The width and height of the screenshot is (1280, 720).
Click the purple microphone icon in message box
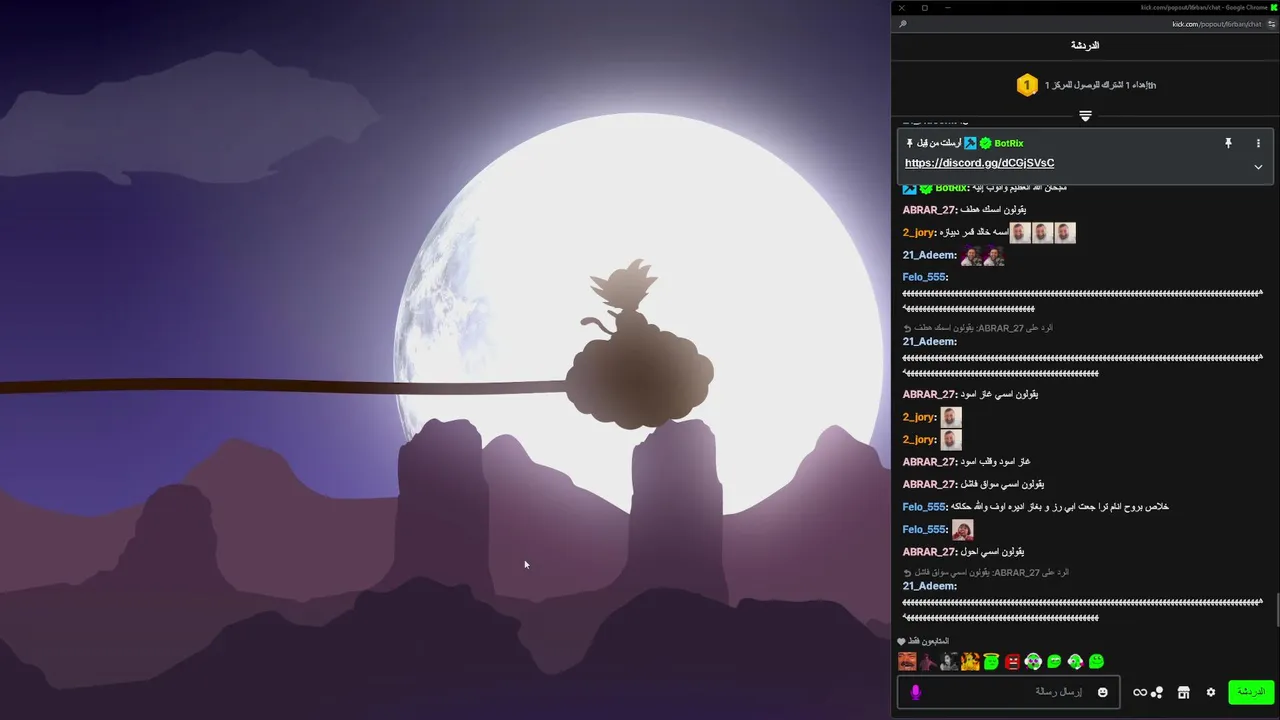[915, 692]
